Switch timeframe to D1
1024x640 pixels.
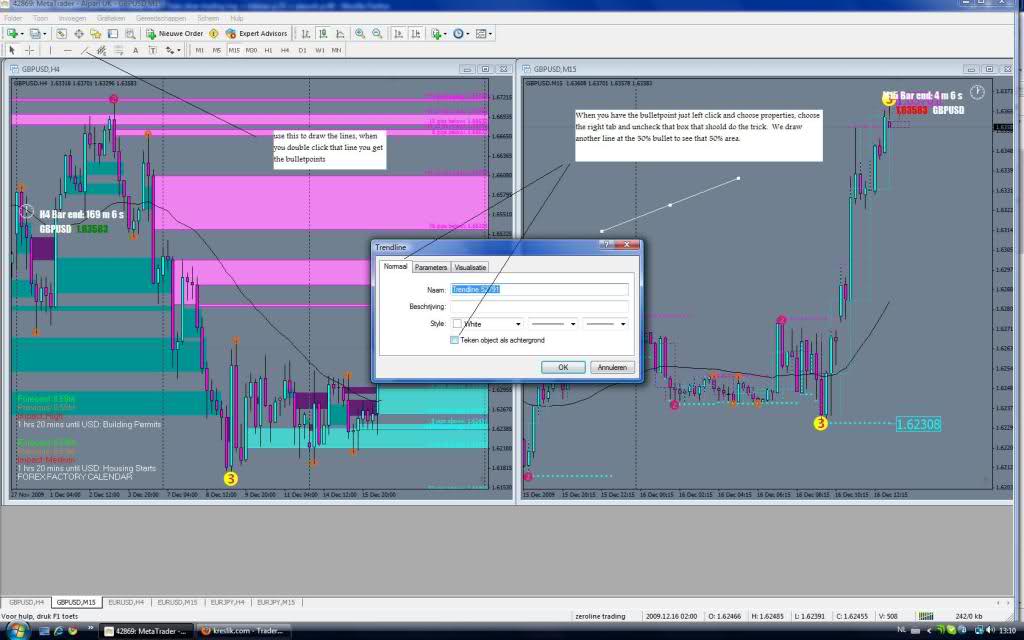(x=302, y=50)
